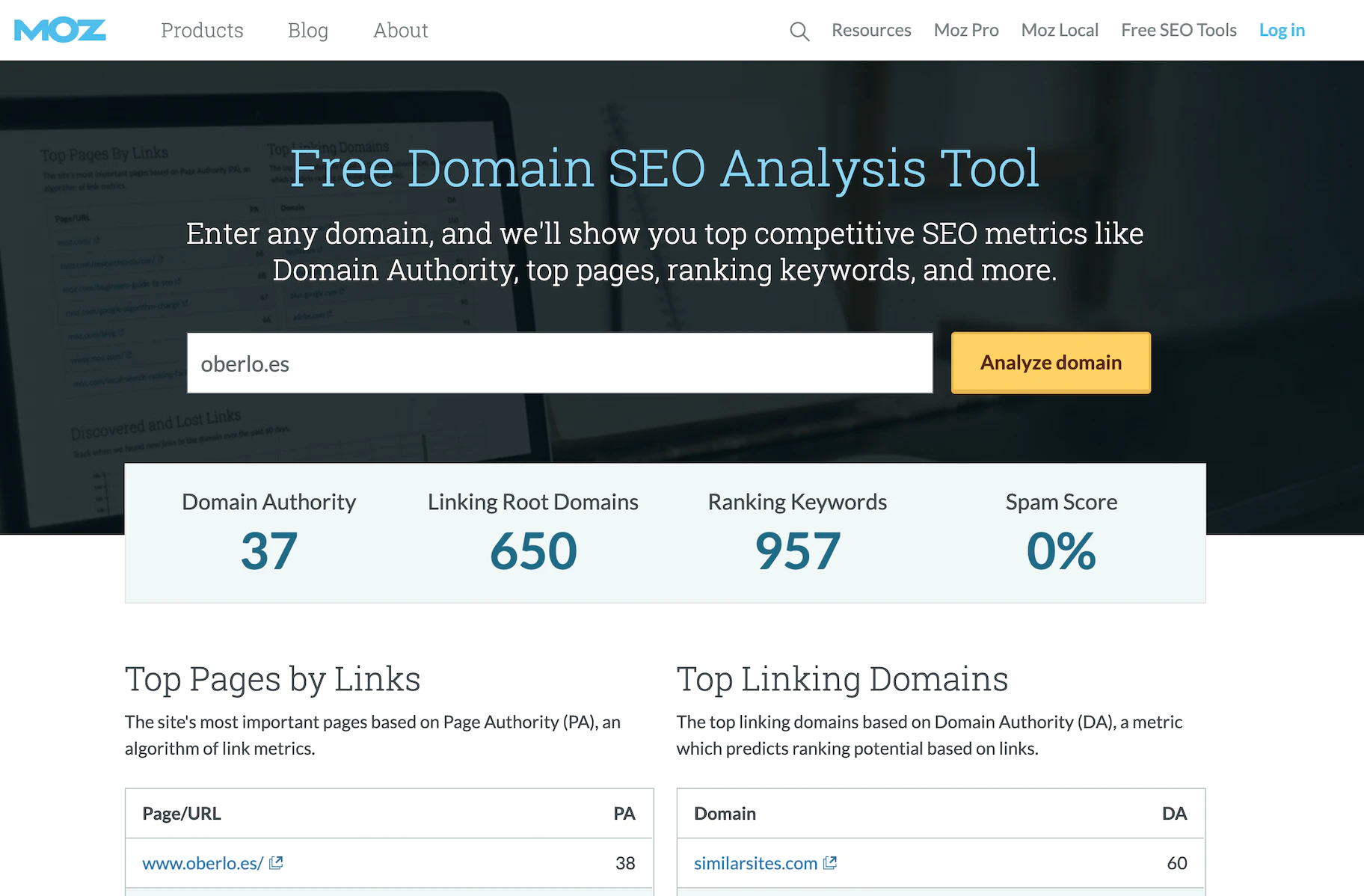Focus the domain input field containing oberlo.es
This screenshot has height=896, width=1364.
[x=560, y=363]
